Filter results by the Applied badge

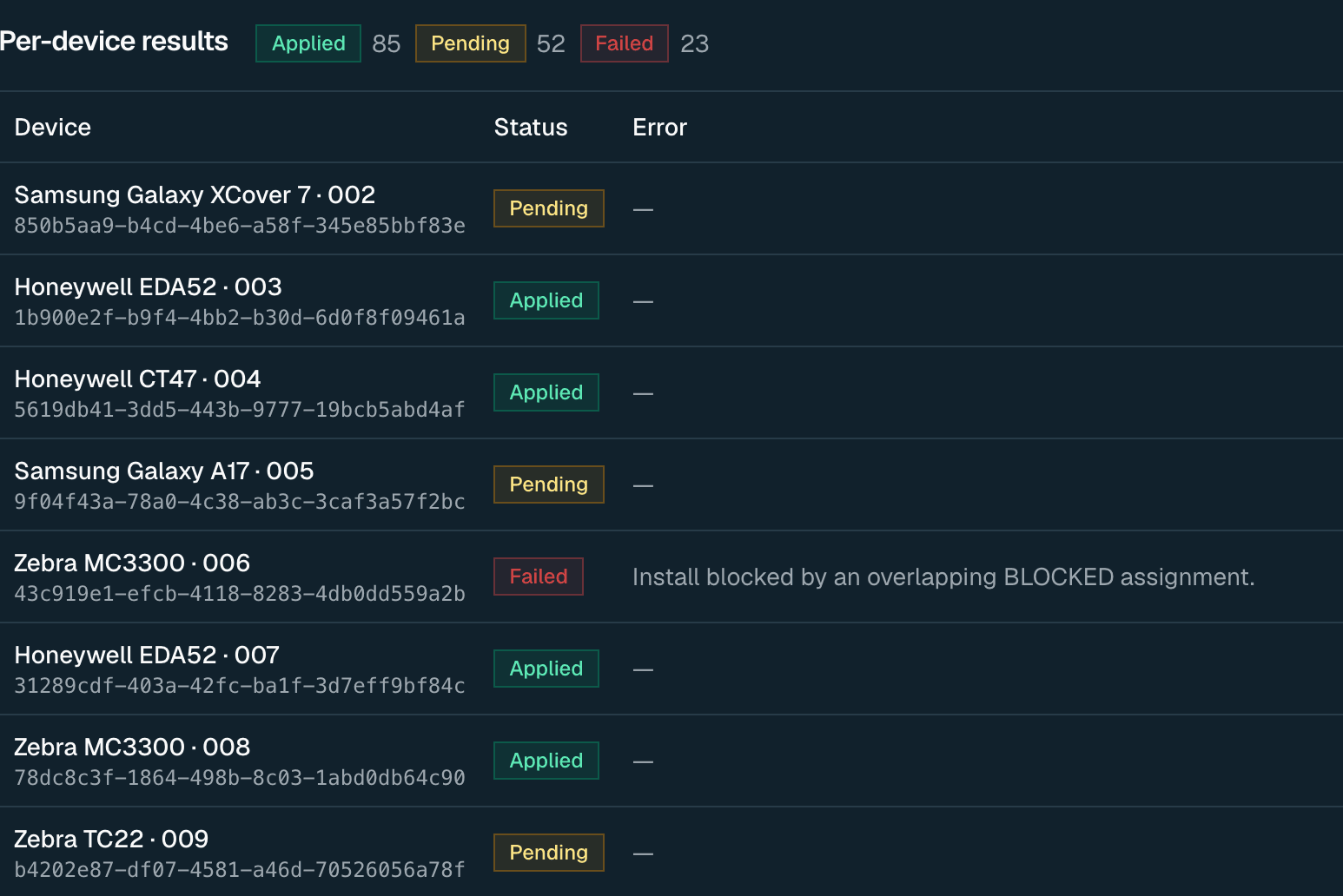point(308,43)
